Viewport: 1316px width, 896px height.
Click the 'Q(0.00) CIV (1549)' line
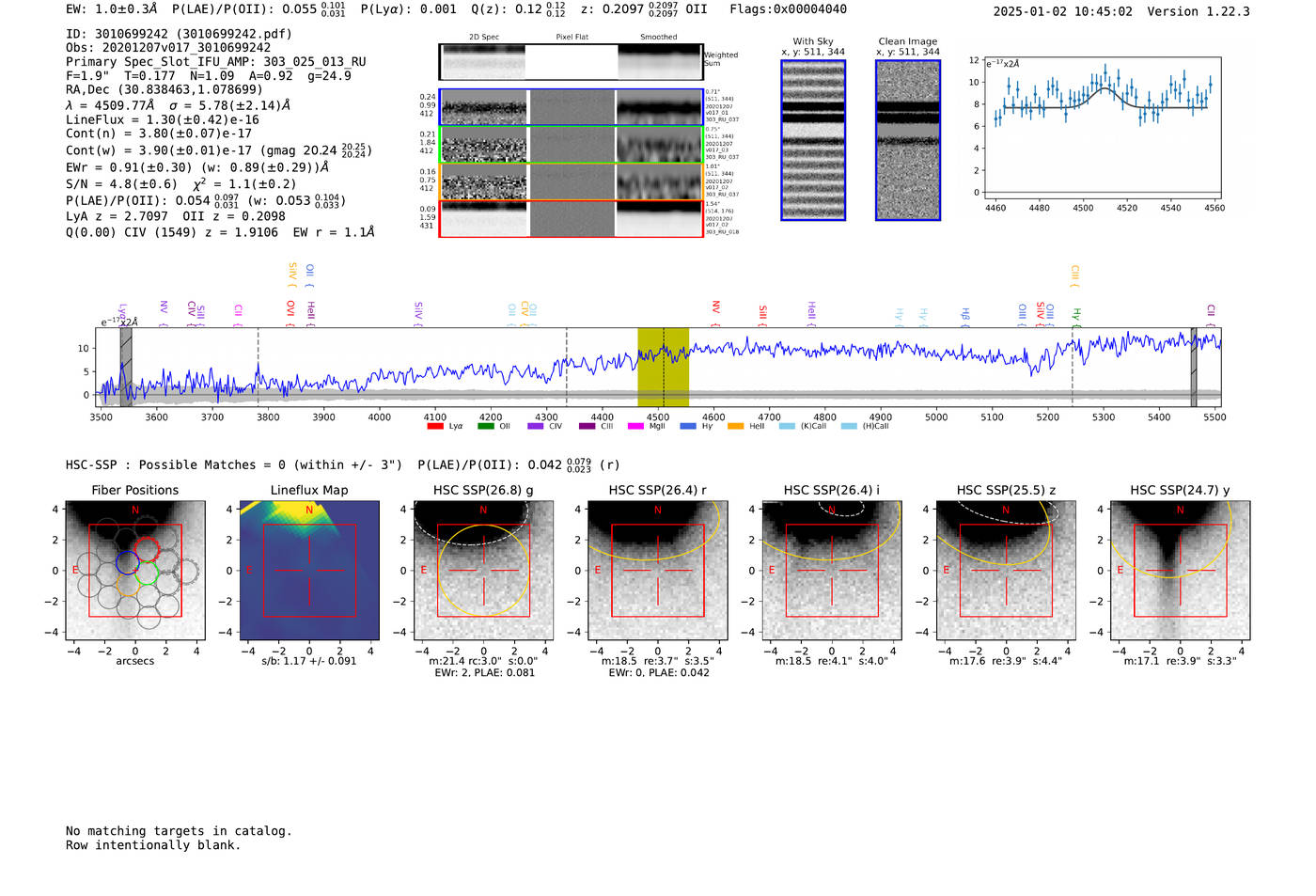[x=220, y=232]
